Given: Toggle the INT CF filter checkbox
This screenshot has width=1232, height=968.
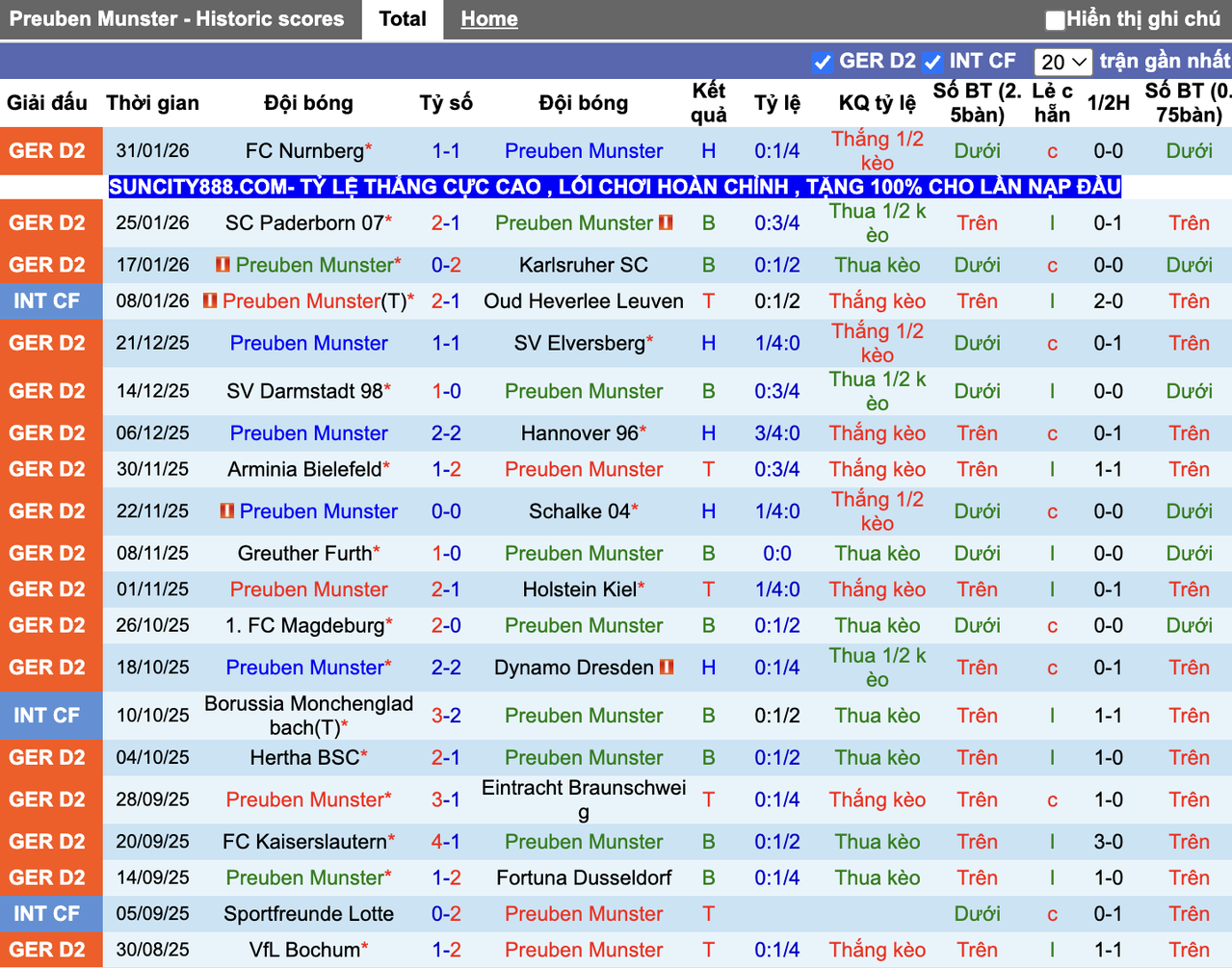Looking at the screenshot, I should [931, 63].
